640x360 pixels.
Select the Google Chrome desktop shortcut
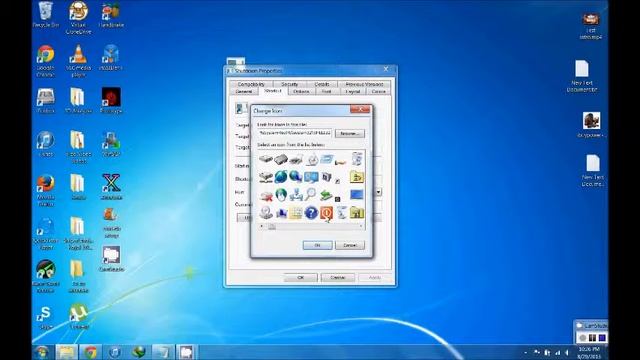coord(46,61)
